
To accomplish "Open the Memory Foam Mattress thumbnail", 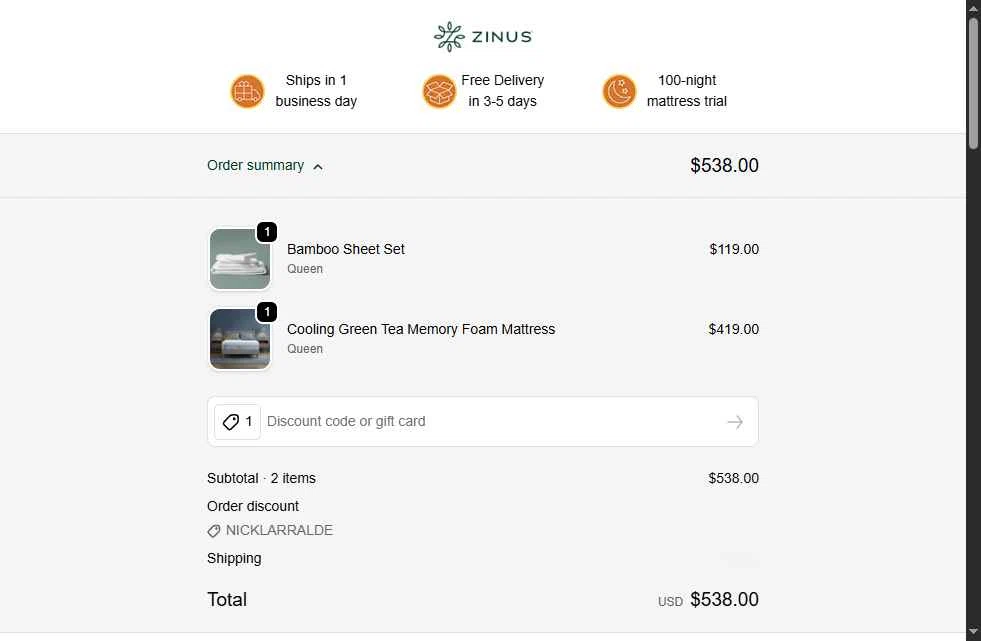I will 240,339.
